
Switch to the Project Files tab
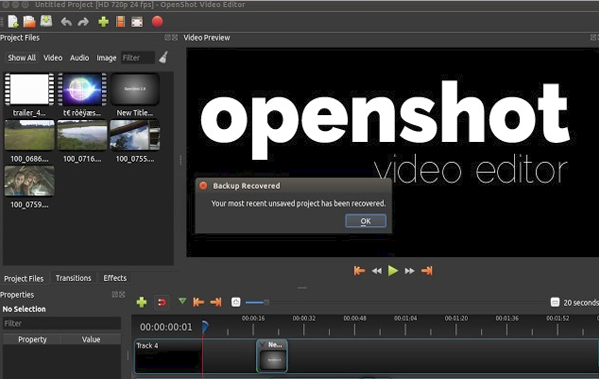pyautogui.click(x=24, y=278)
